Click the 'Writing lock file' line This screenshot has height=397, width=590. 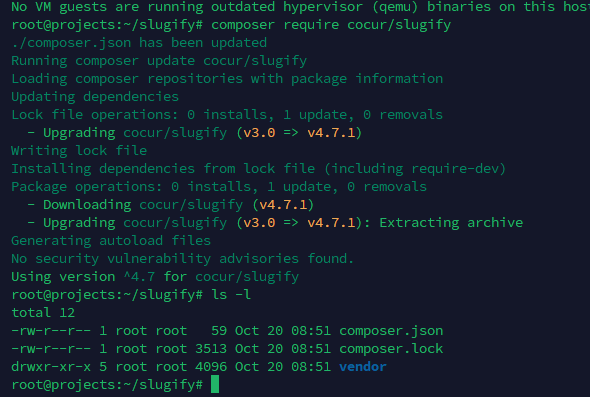click(x=79, y=151)
